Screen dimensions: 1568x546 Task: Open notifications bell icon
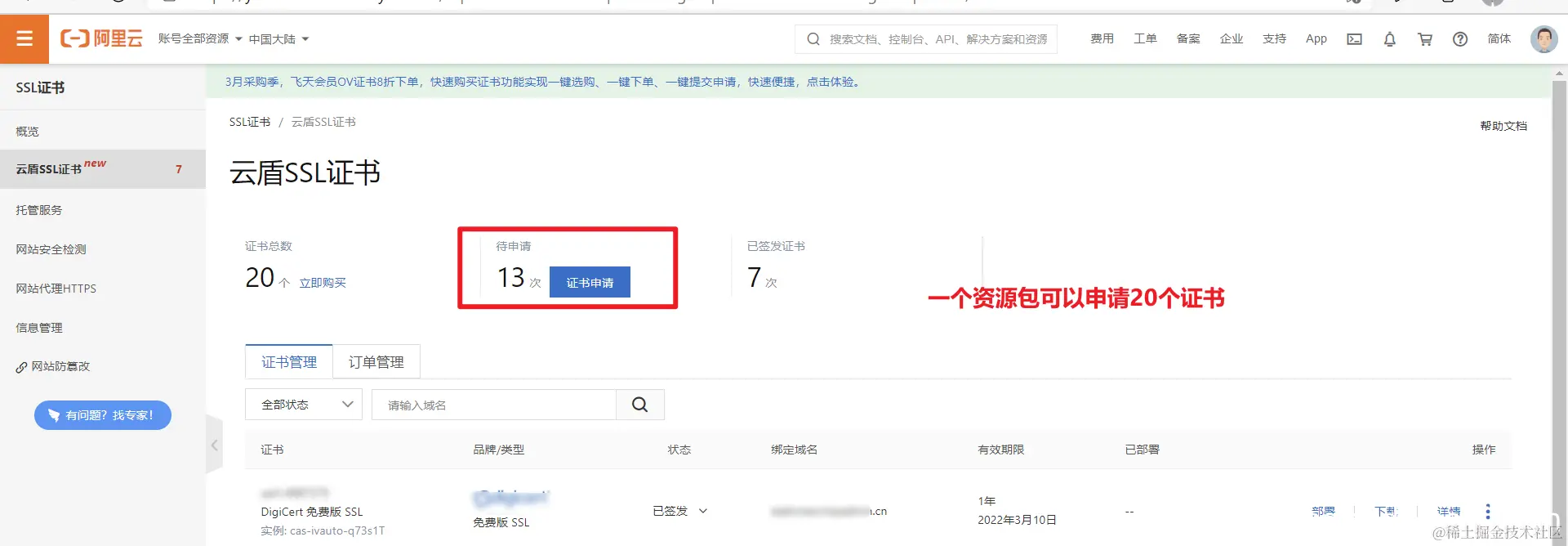point(1389,39)
